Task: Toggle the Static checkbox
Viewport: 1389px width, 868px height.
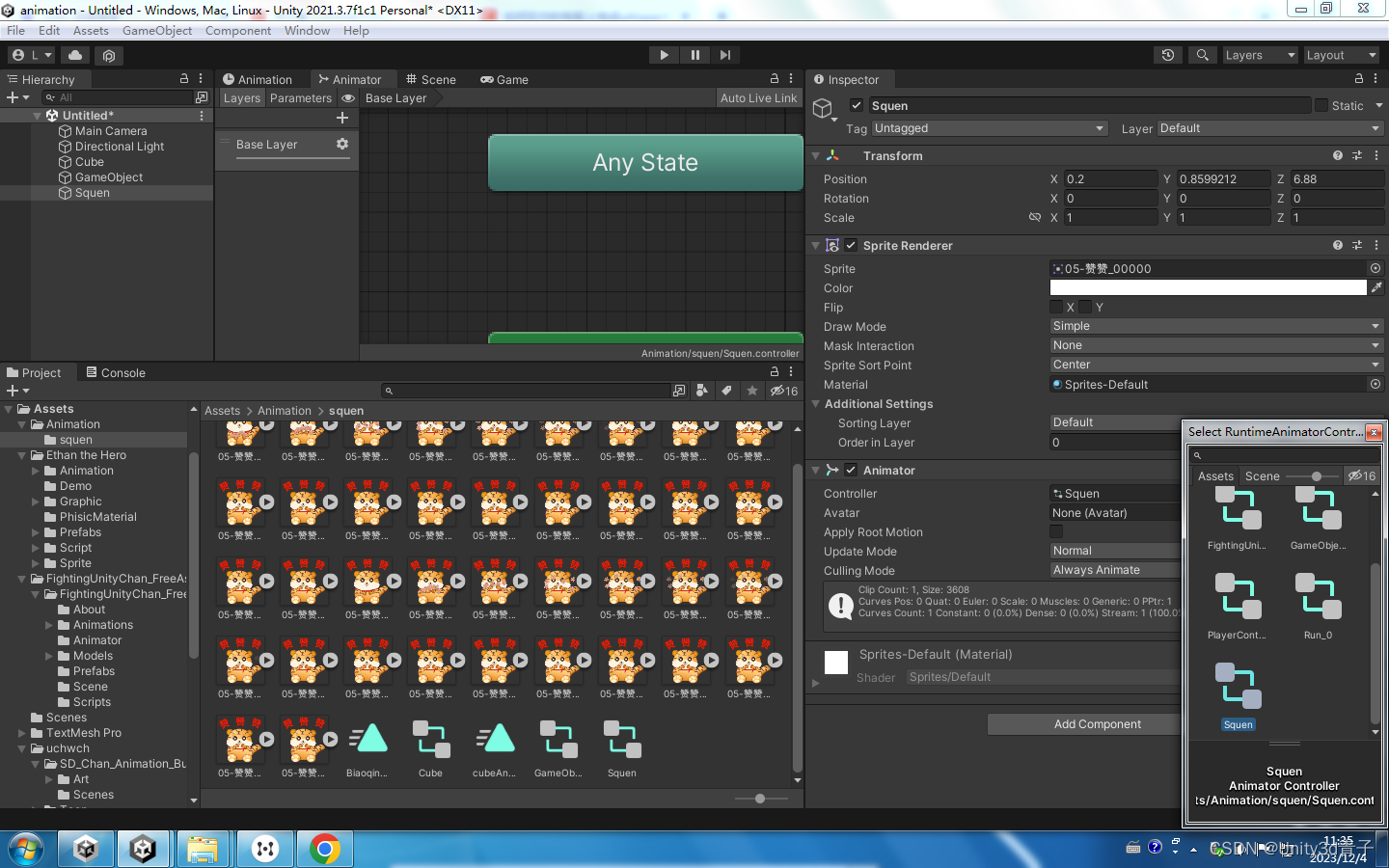Action: [1321, 105]
